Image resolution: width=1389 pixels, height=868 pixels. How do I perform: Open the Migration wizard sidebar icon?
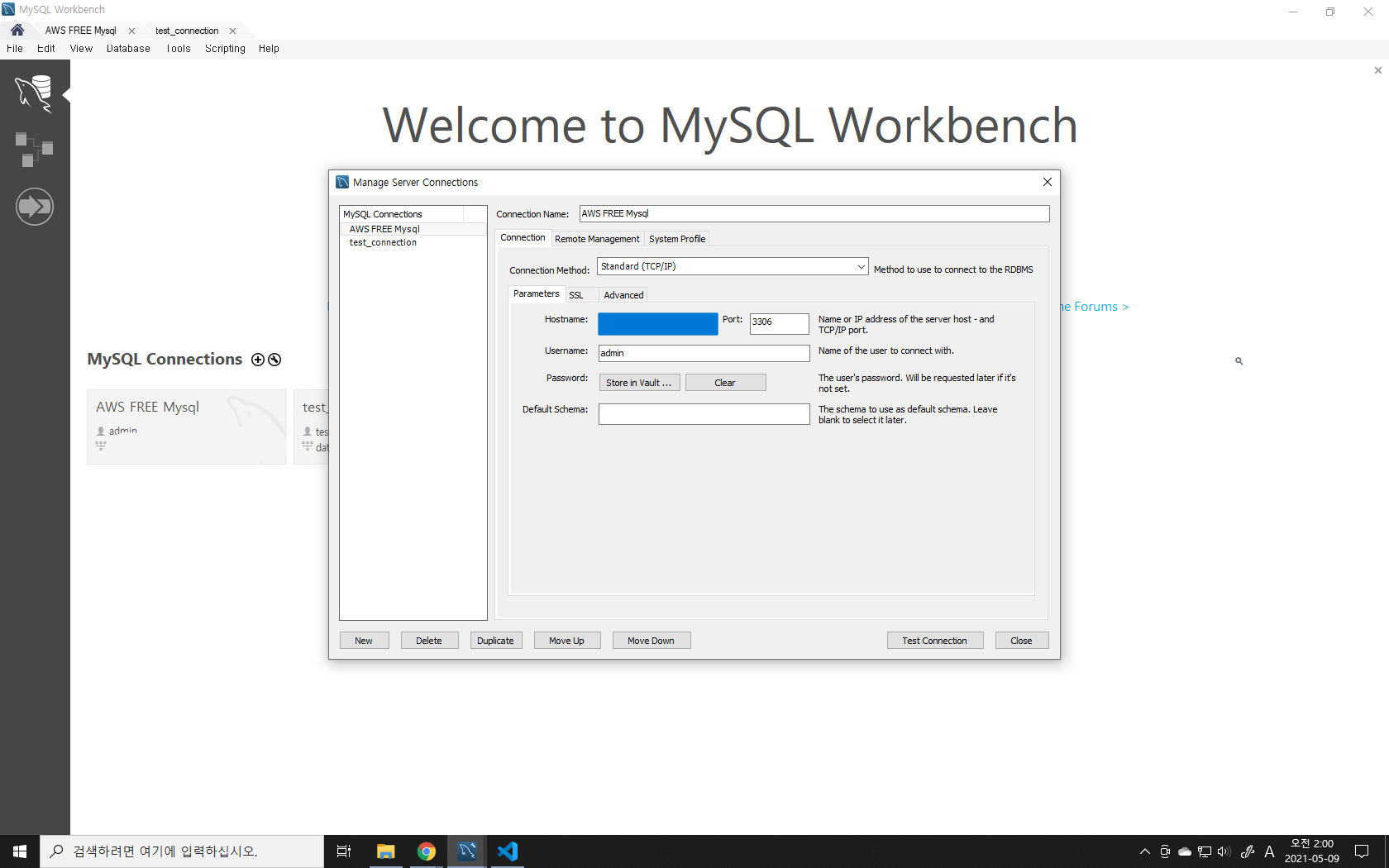(34, 206)
